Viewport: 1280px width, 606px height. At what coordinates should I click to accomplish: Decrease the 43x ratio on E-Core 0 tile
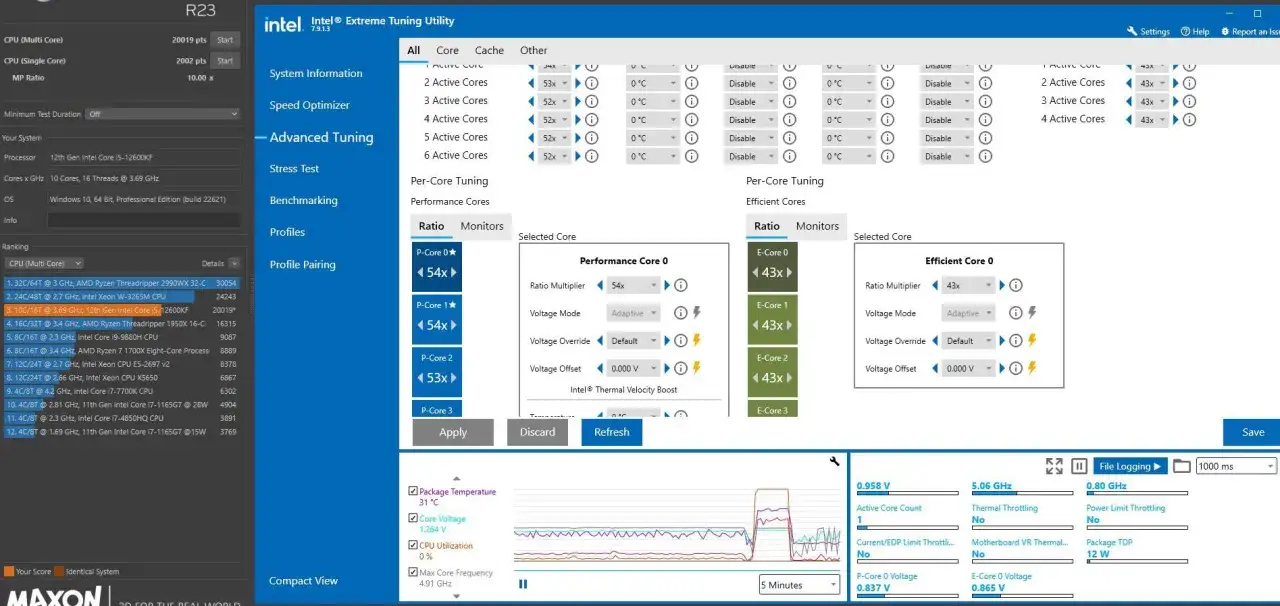click(x=756, y=272)
